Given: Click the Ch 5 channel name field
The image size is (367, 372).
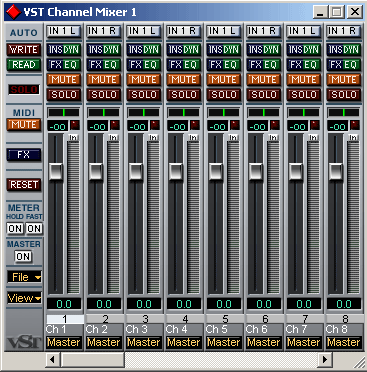Looking at the screenshot, I should pyautogui.click(x=224, y=329).
